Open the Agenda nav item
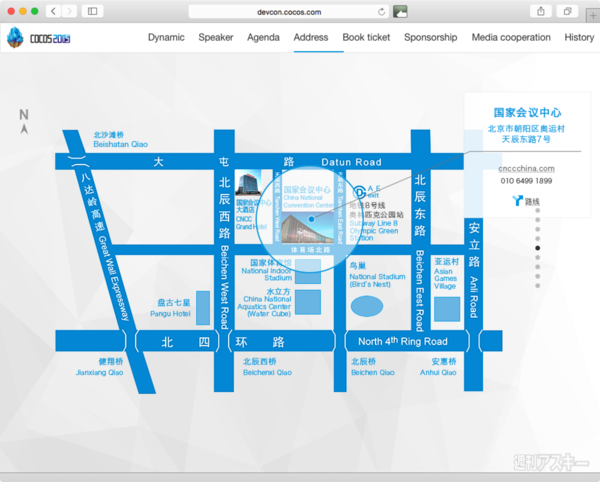 263,37
